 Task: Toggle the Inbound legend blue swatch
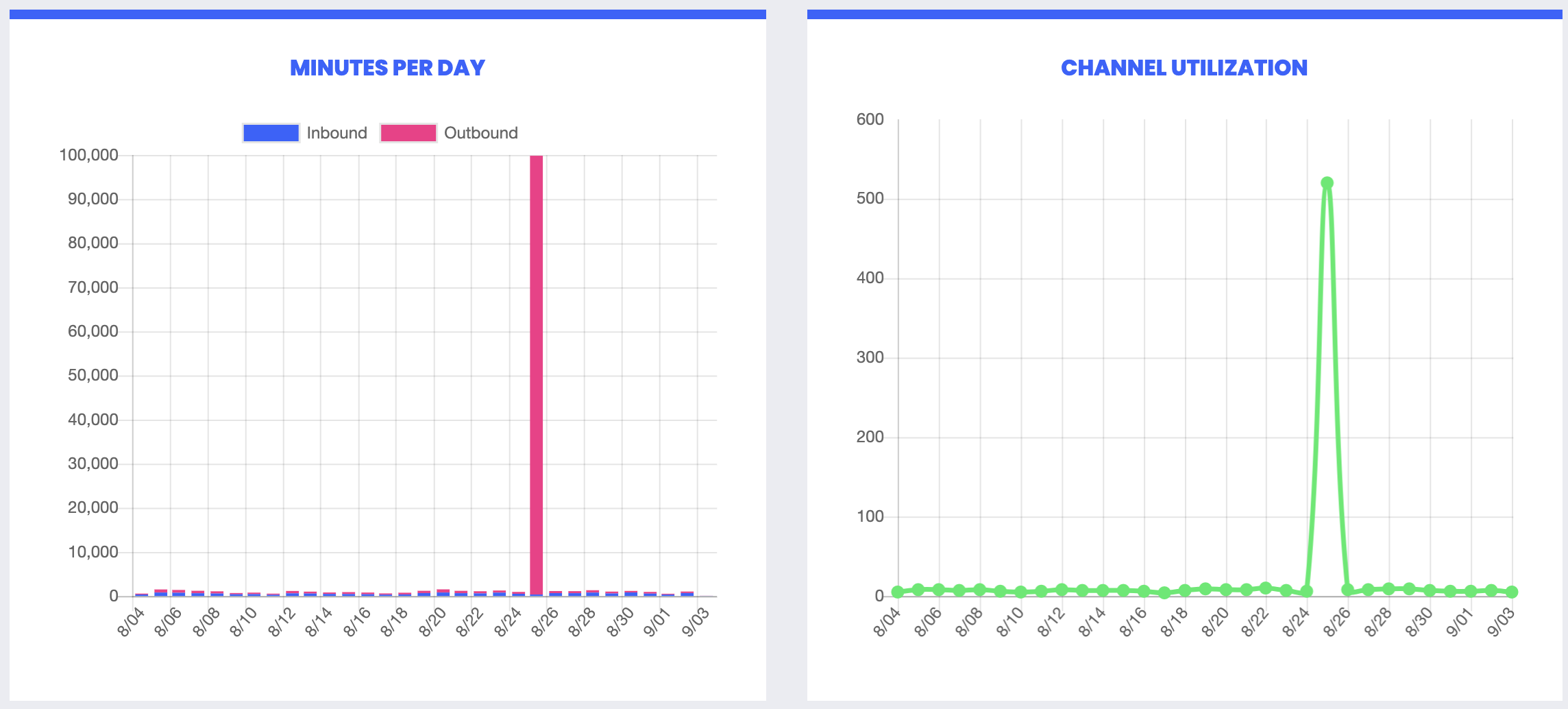pyautogui.click(x=271, y=133)
